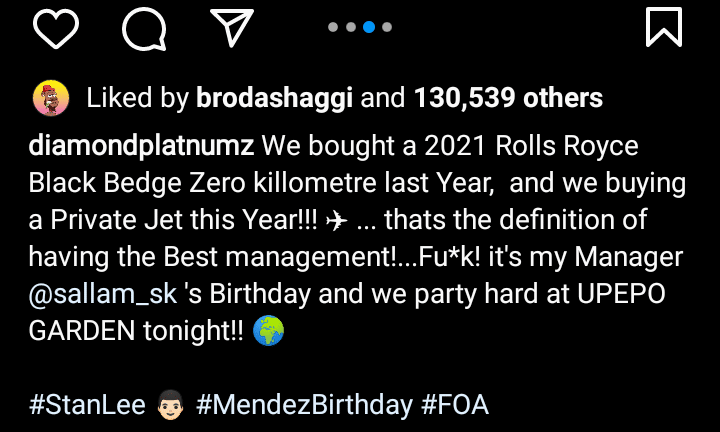
Task: Tap the active blue carousel dot
Action: (x=369, y=27)
